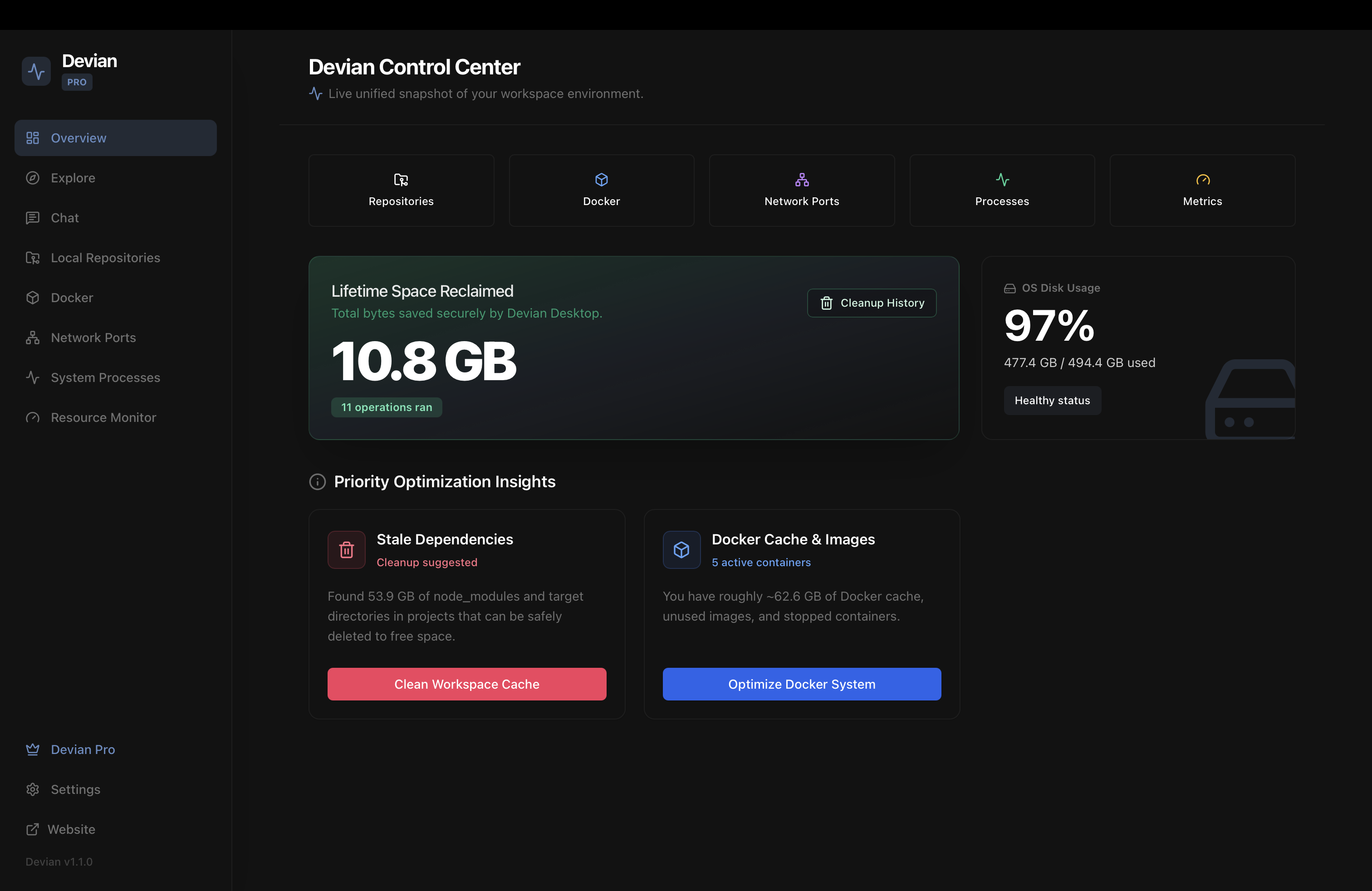
Task: Click the OS Disk Usage drive icon
Action: tap(1010, 288)
